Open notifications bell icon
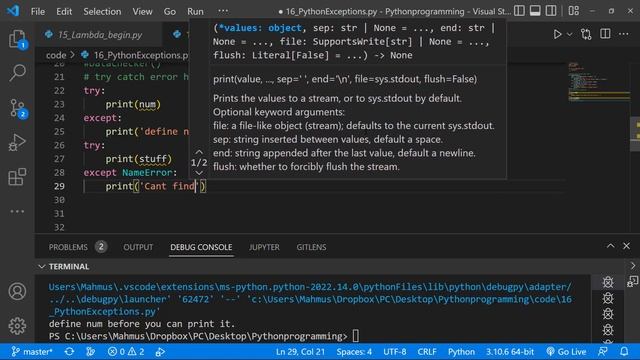This screenshot has width=640, height=360. pyautogui.click(x=624, y=351)
